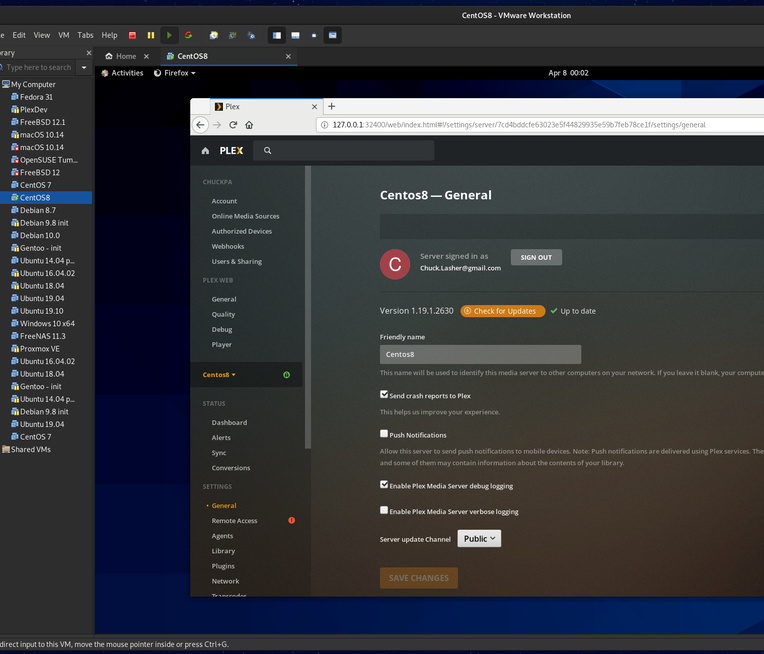This screenshot has width=764, height=654.
Task: Click the thumbnail bar view toolbar icon
Action: coord(295,35)
